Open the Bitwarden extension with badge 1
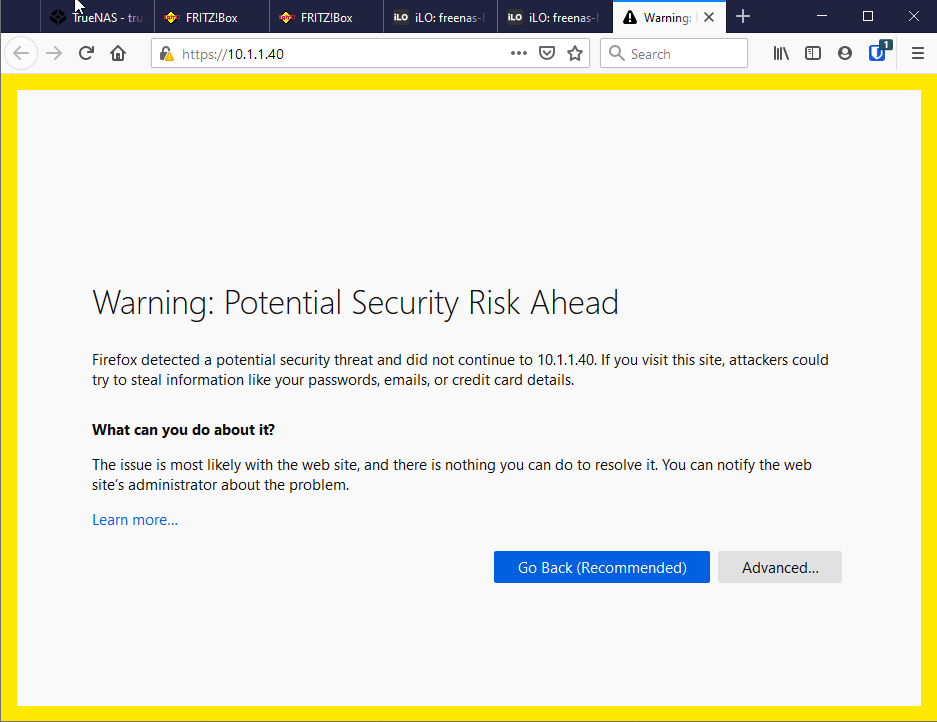Screen dimensions: 937x722 [x=878, y=53]
